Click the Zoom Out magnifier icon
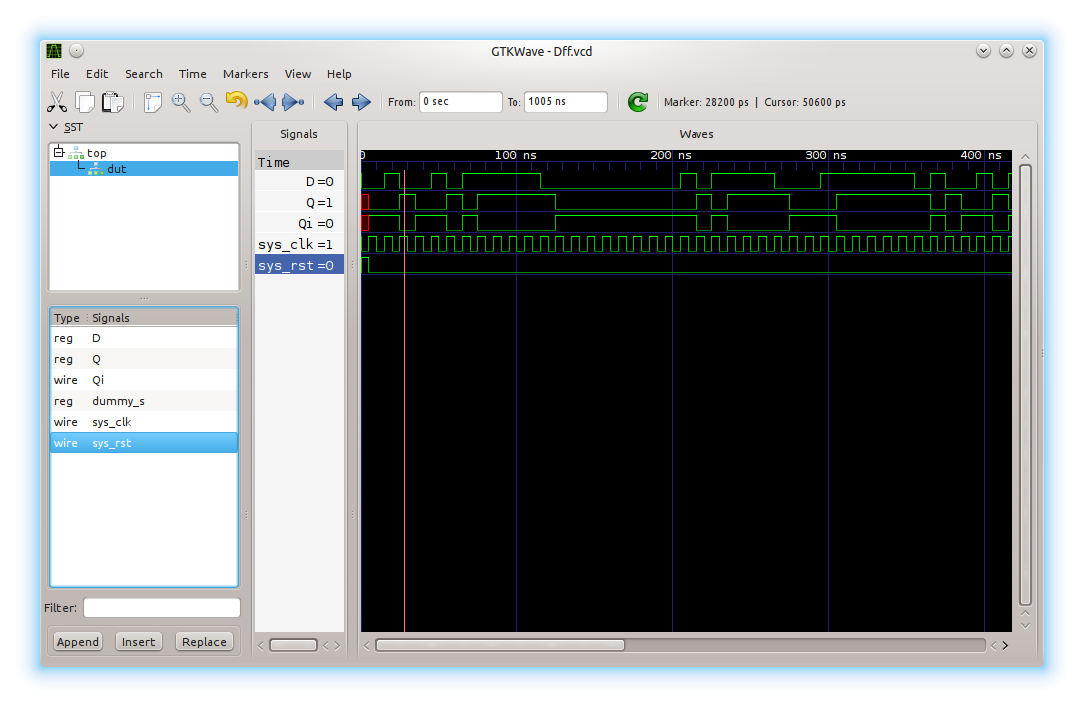Viewport: 1084px width, 707px height. pyautogui.click(x=209, y=102)
